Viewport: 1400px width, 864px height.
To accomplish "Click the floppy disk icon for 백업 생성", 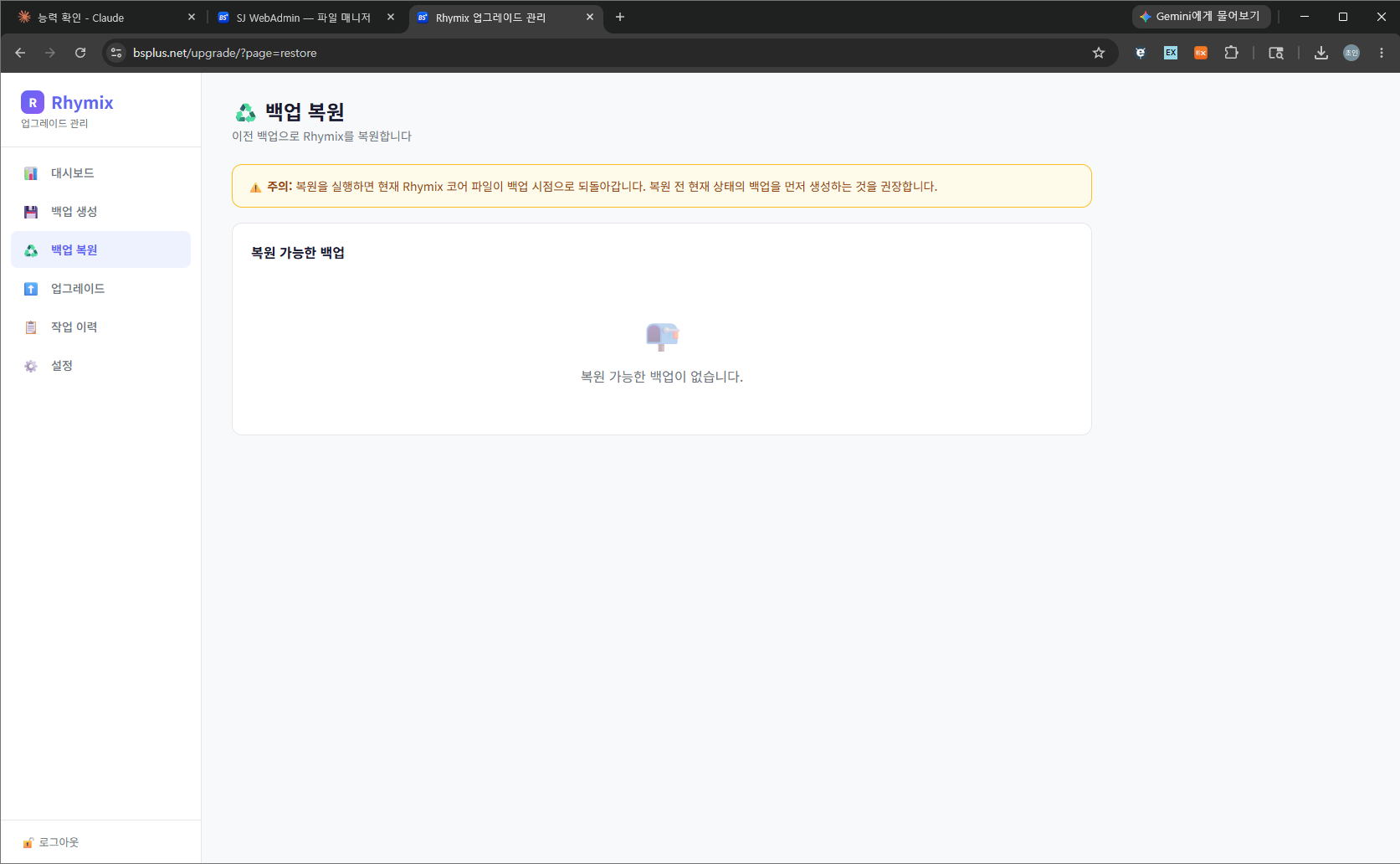I will coord(31,212).
